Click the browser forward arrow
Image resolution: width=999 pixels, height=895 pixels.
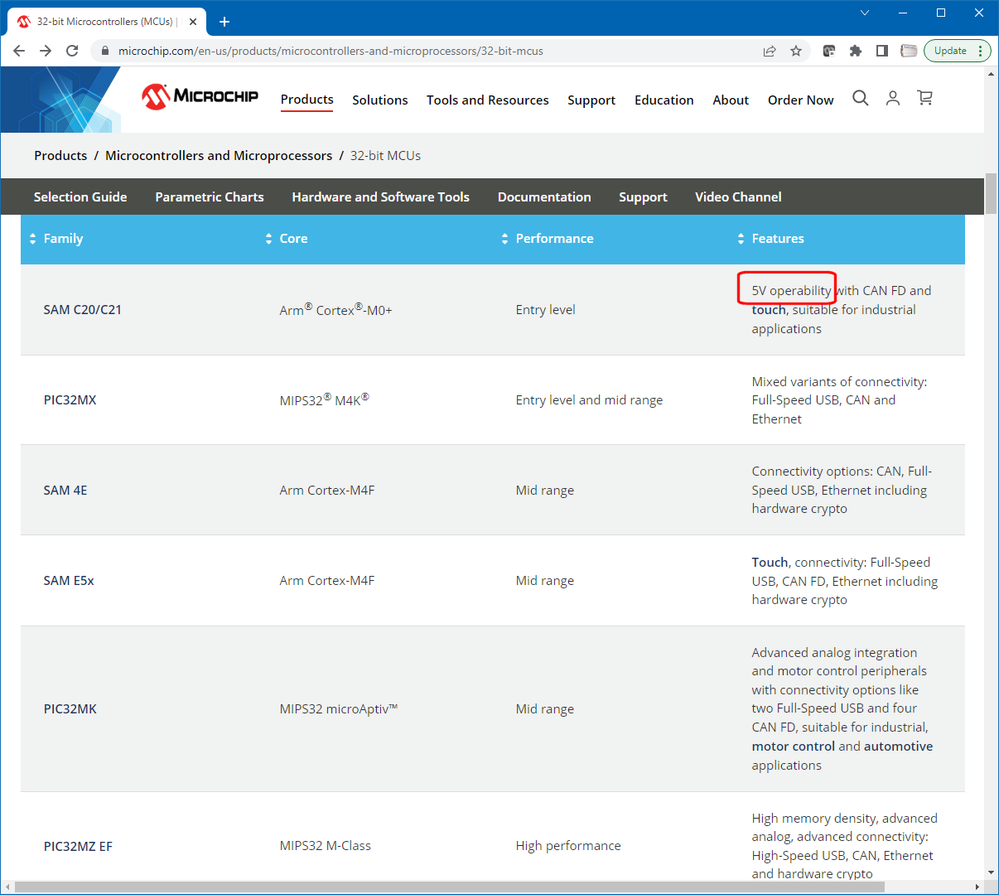[46, 51]
